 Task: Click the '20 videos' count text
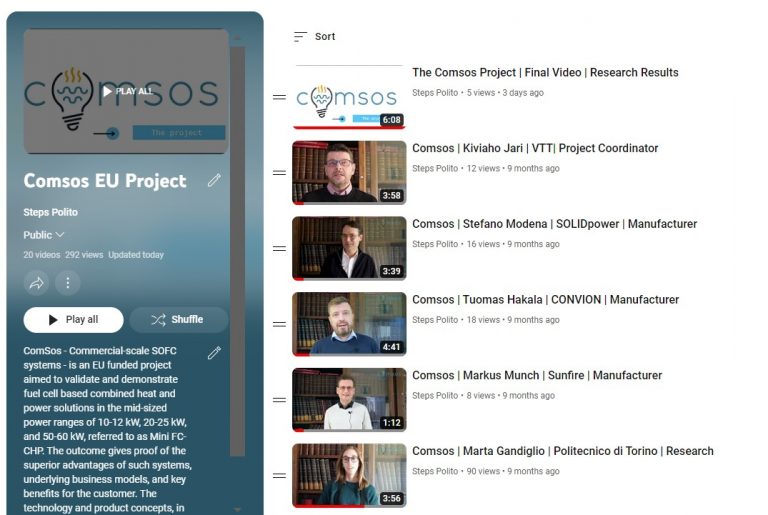click(x=42, y=255)
